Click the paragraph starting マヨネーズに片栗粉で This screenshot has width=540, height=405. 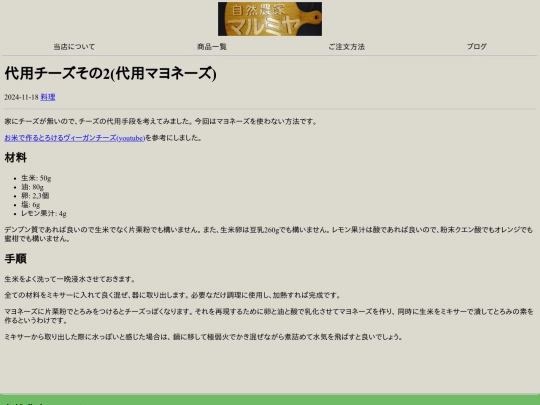click(x=269, y=316)
